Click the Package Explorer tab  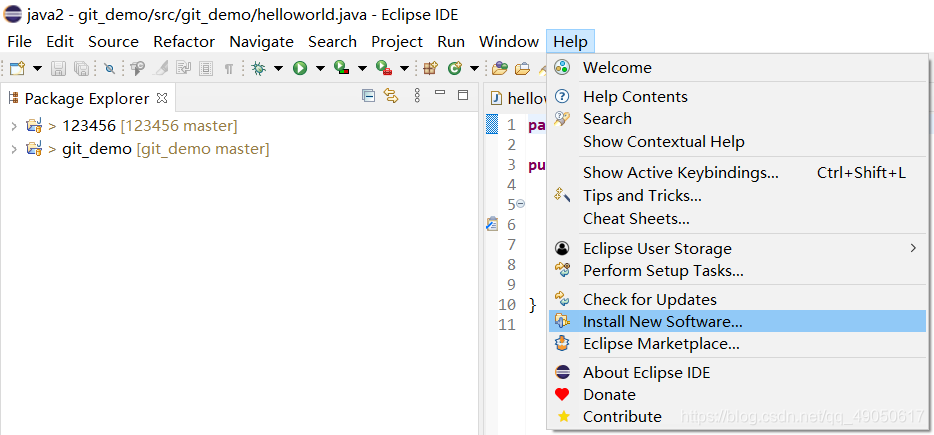tap(86, 98)
